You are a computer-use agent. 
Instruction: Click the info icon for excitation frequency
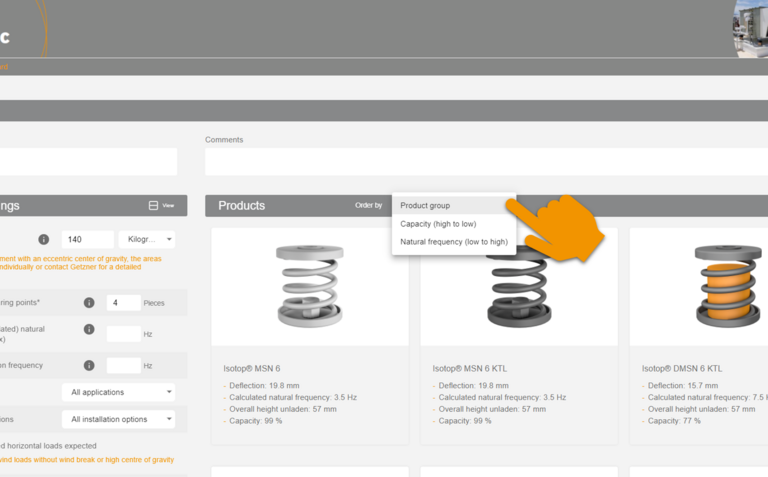click(89, 365)
